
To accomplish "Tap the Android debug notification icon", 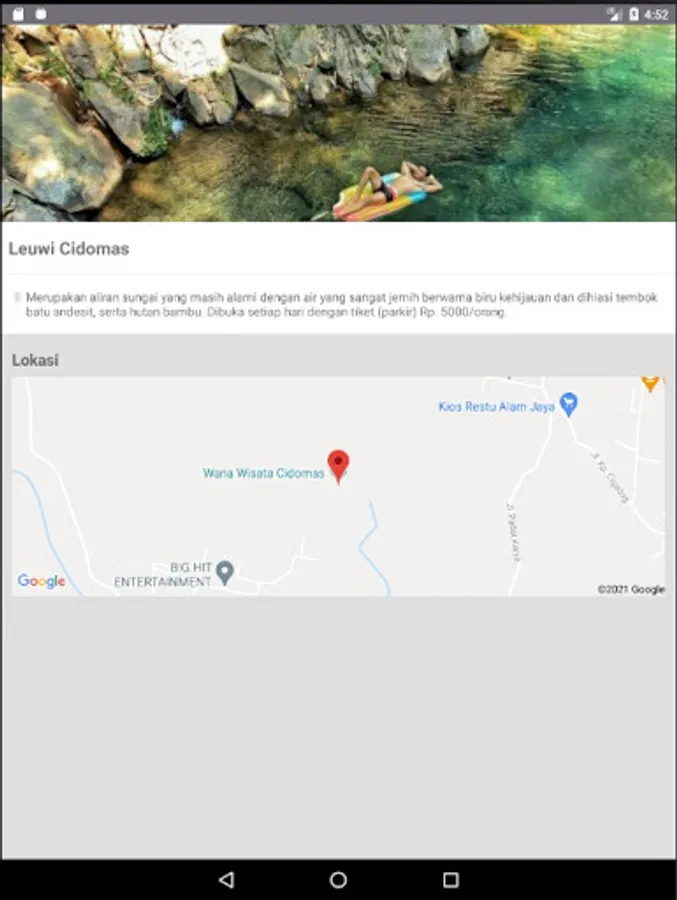I will click(x=41, y=14).
